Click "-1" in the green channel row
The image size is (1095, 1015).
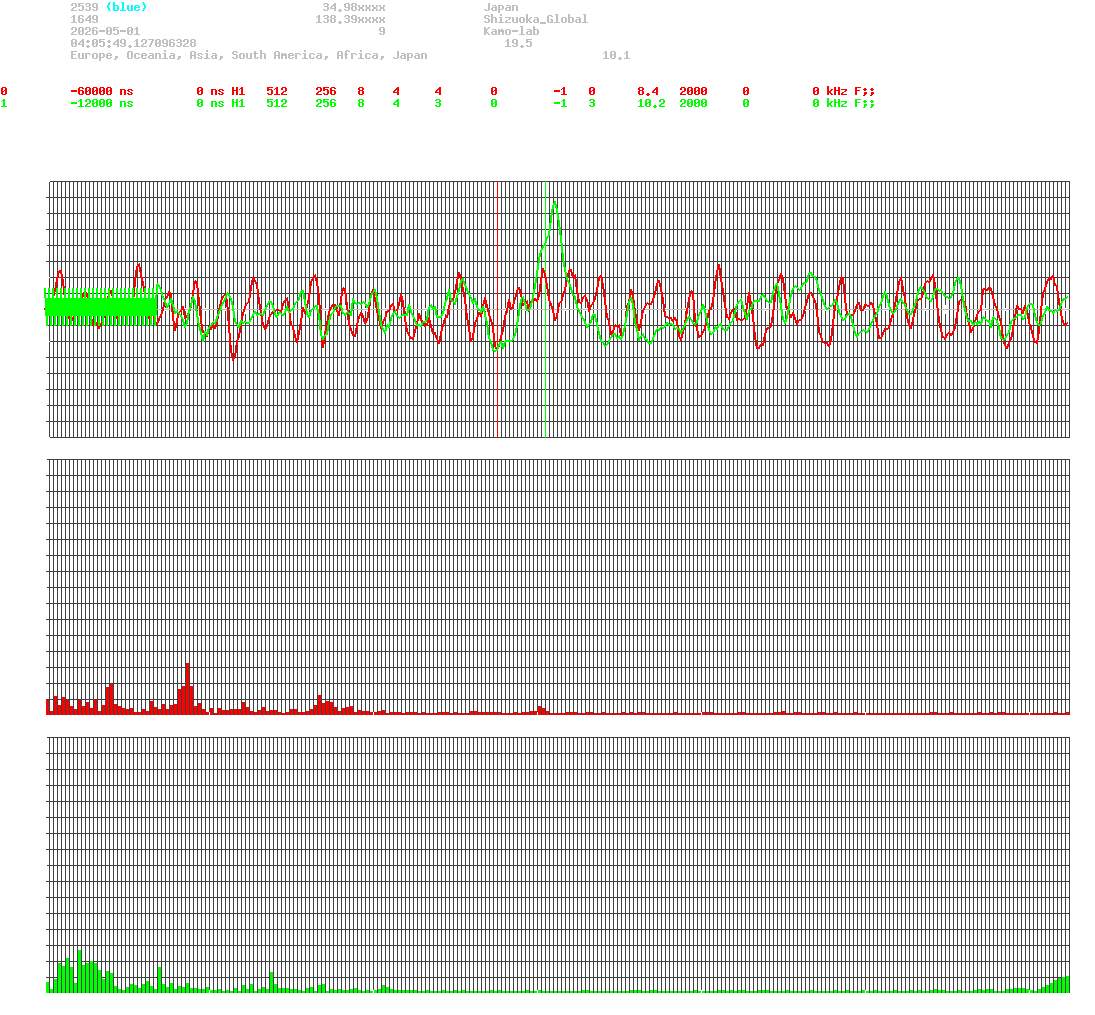560,103
